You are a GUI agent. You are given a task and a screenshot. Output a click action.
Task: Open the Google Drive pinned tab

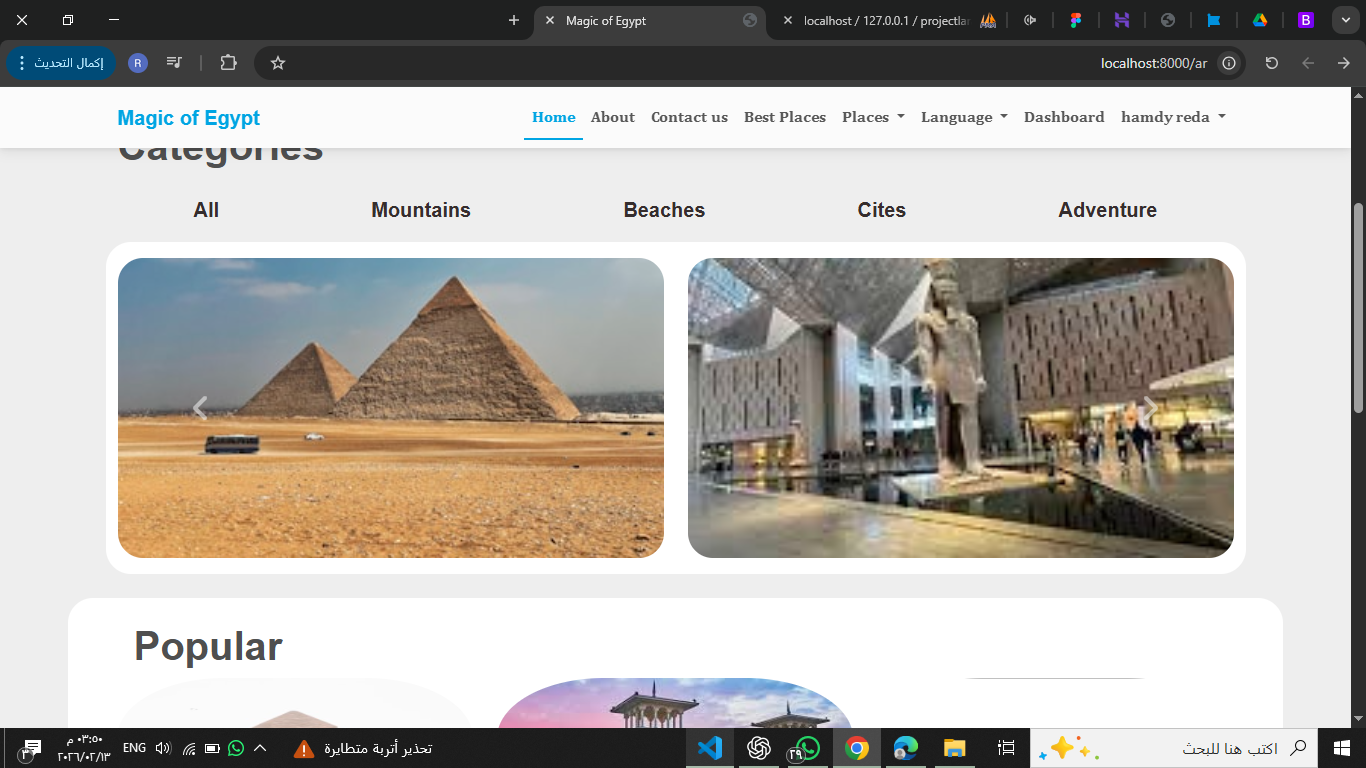point(1259,20)
